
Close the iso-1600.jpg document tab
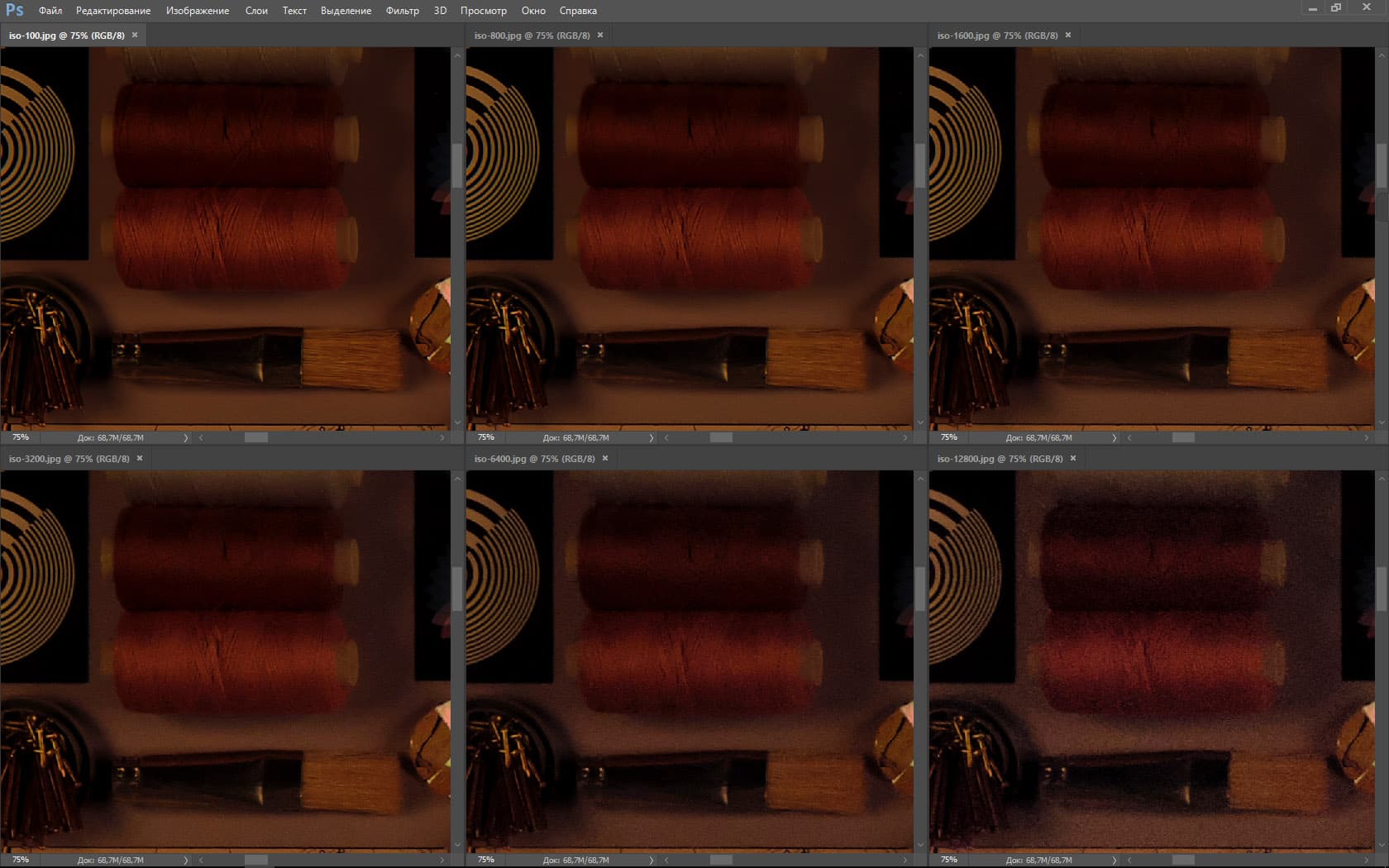point(1068,35)
